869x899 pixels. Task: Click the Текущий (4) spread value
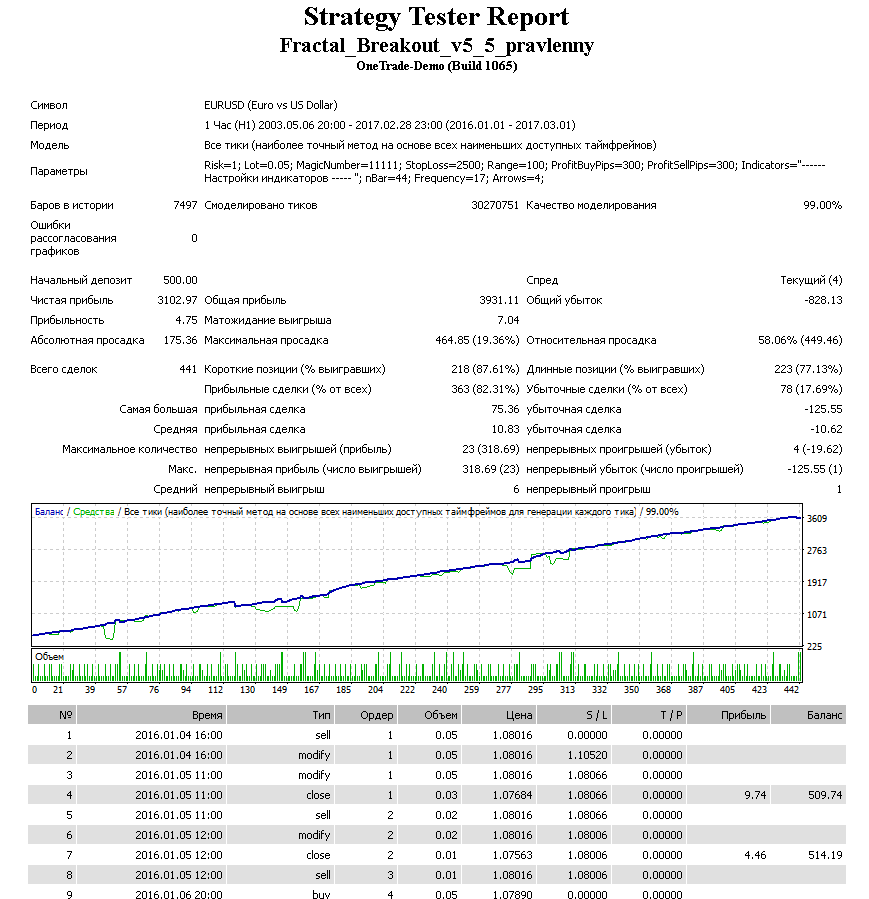(x=811, y=280)
